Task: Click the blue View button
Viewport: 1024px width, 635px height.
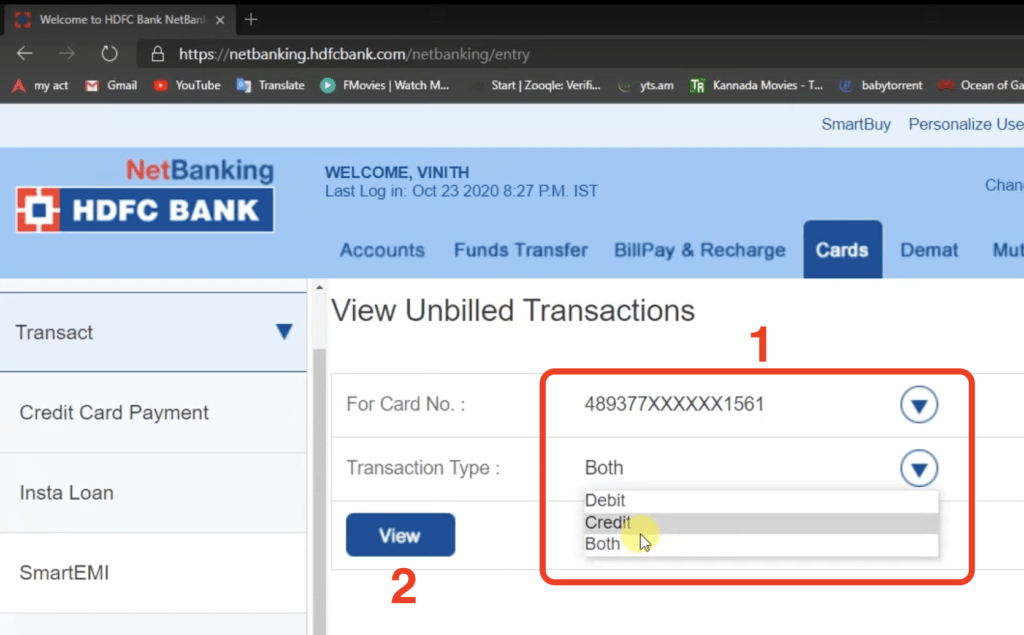Action: pyautogui.click(x=400, y=535)
